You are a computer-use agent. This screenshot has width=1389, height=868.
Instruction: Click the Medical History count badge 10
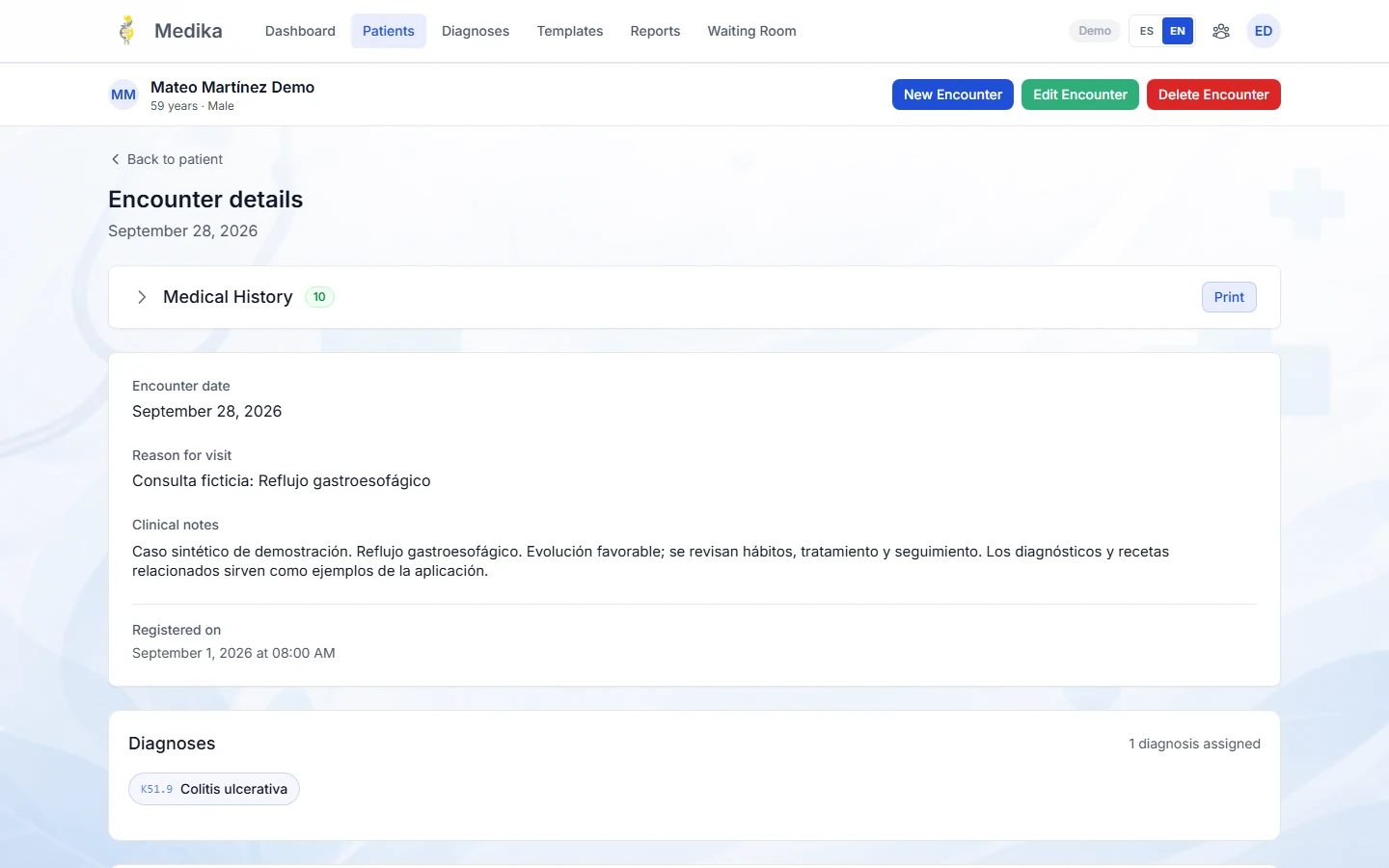point(319,297)
